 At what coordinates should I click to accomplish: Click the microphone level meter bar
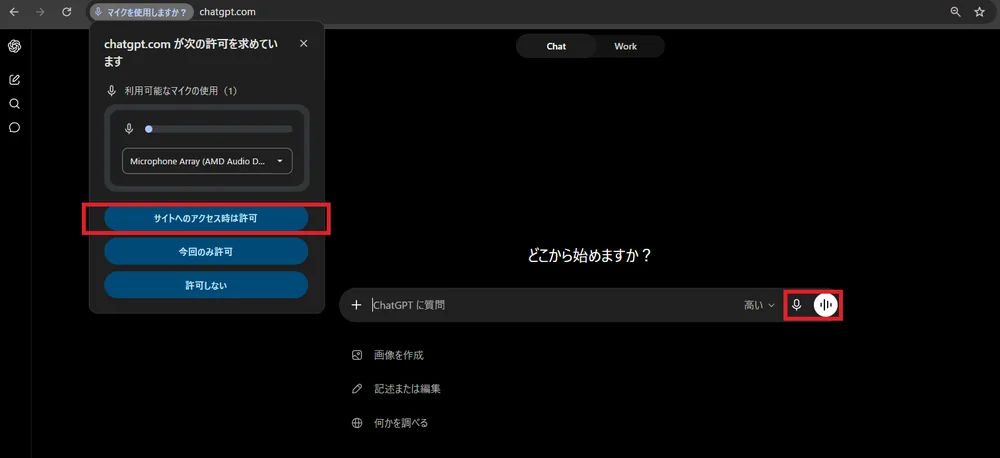219,129
